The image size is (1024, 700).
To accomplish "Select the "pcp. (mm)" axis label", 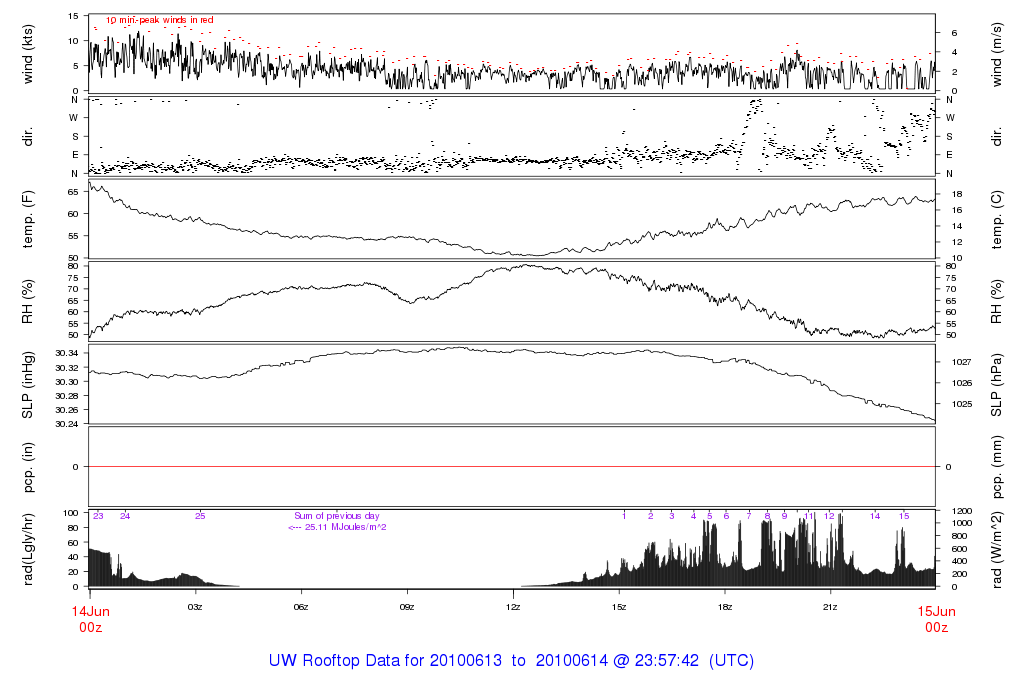I will tap(997, 468).
